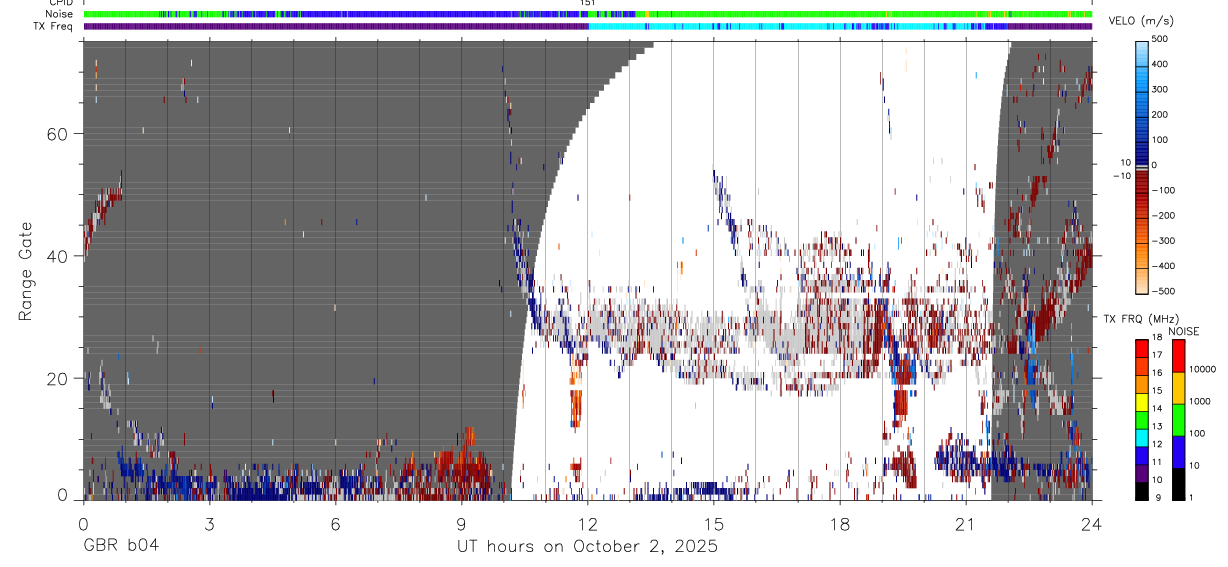Click the 151 CPID value above the plot

[588, 3]
